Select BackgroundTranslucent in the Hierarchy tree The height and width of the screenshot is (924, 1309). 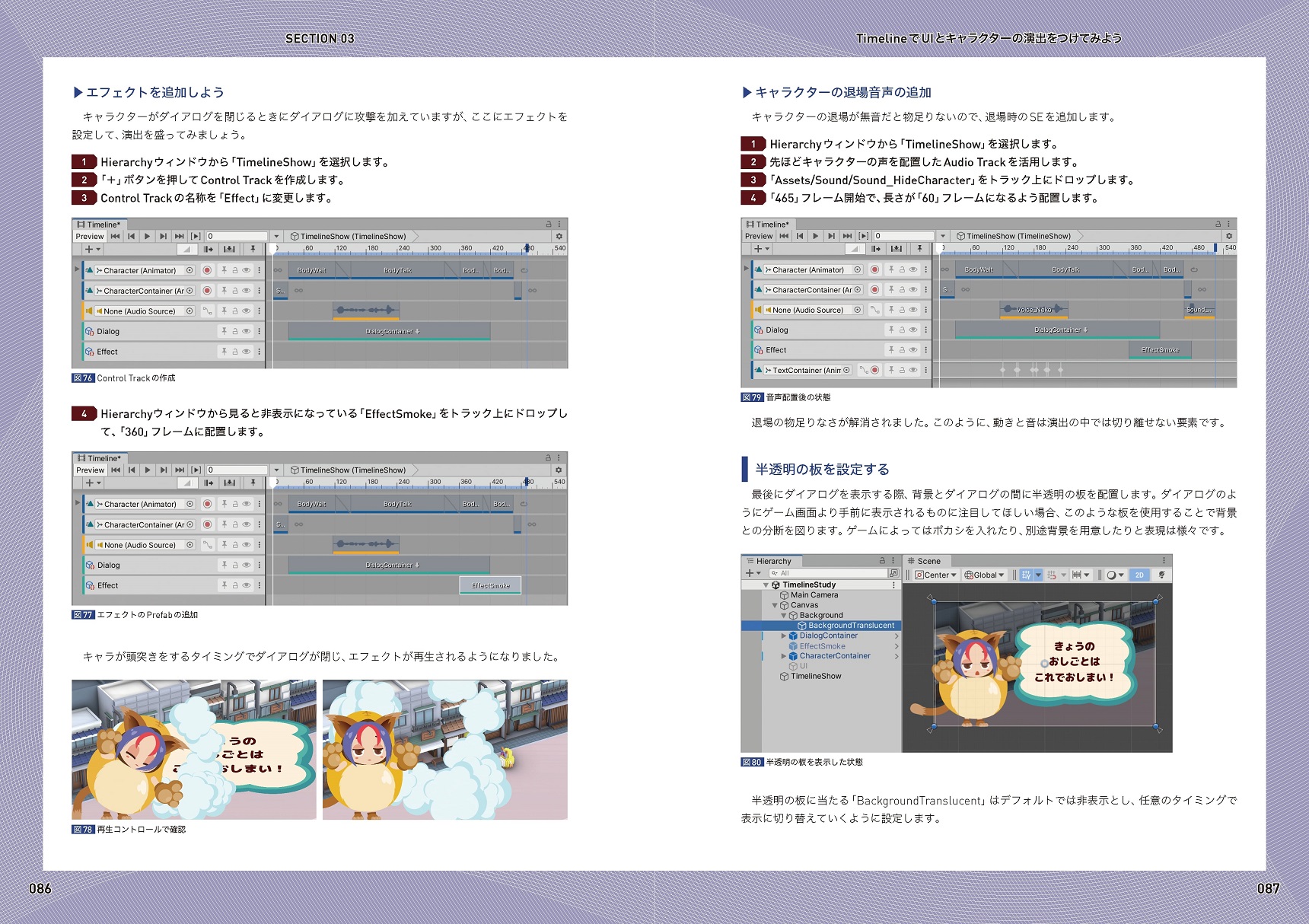click(851, 626)
